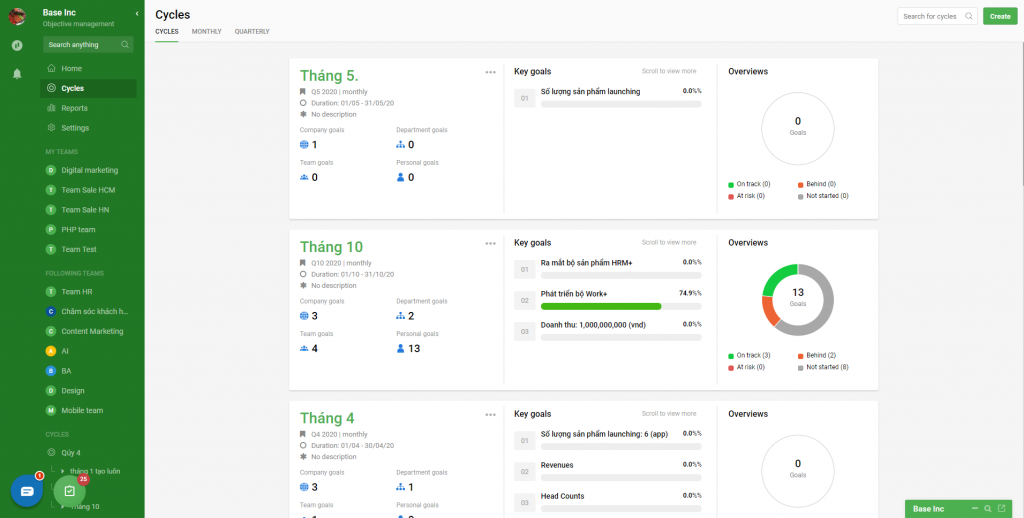Open Reports from the sidebar
1024x518 pixels.
click(74, 108)
